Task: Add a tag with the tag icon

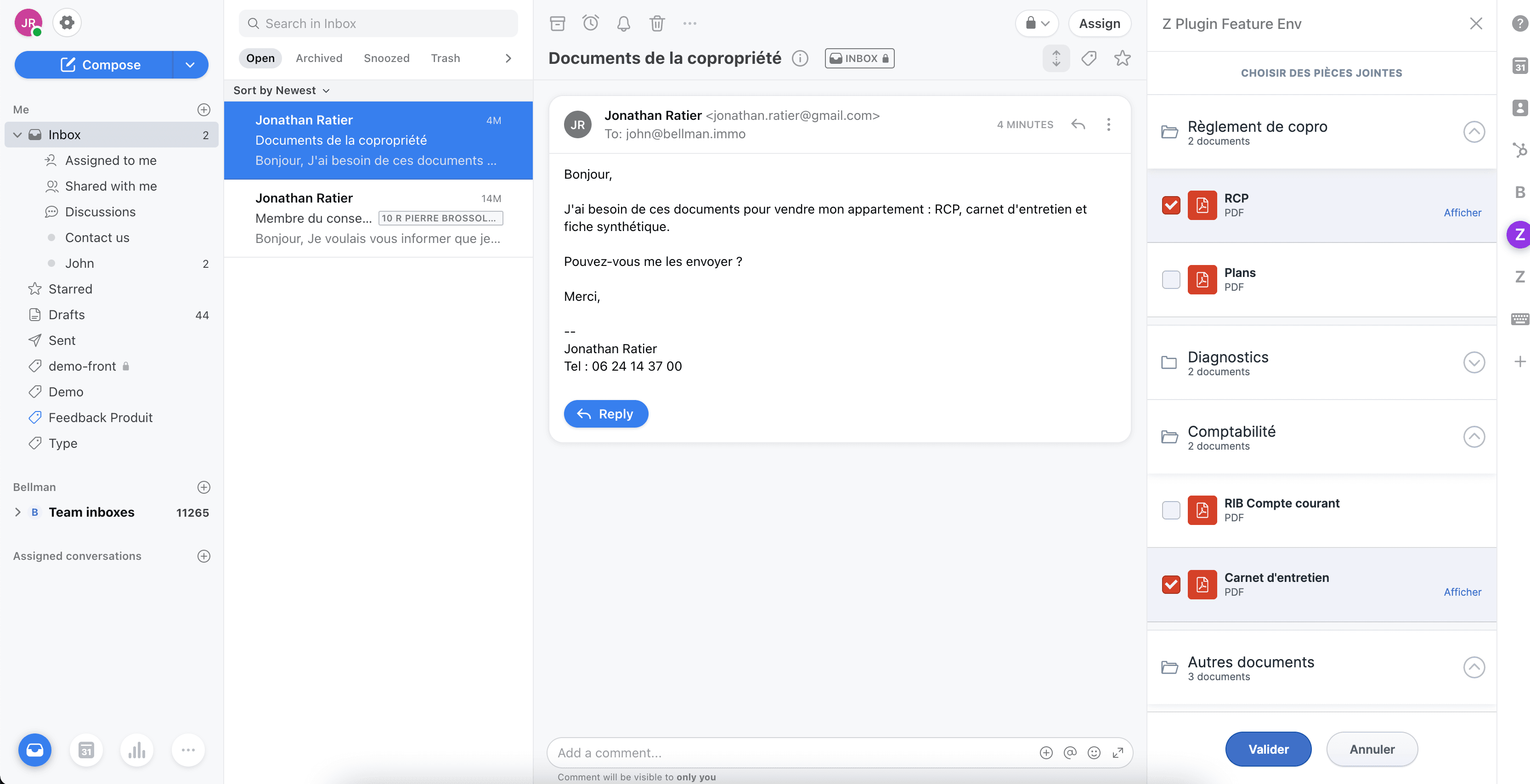Action: coord(1089,58)
